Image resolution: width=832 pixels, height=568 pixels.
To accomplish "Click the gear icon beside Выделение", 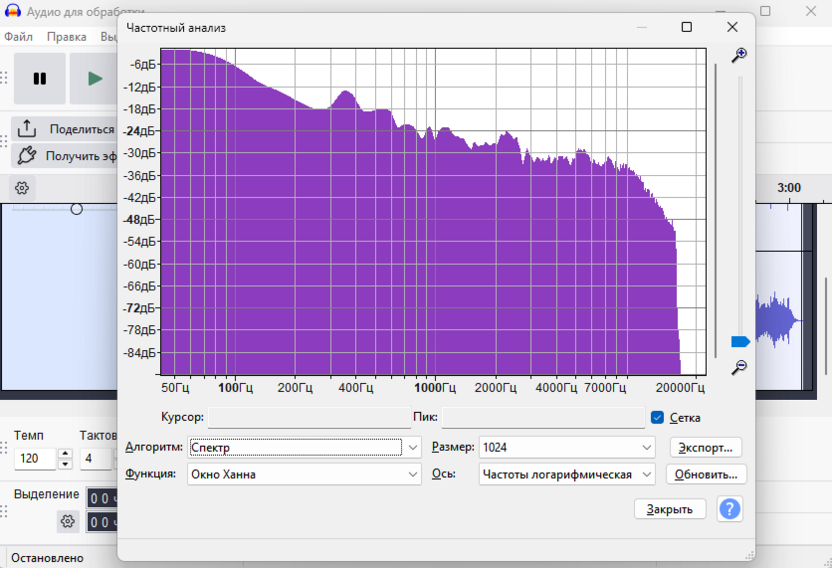I will [x=67, y=521].
